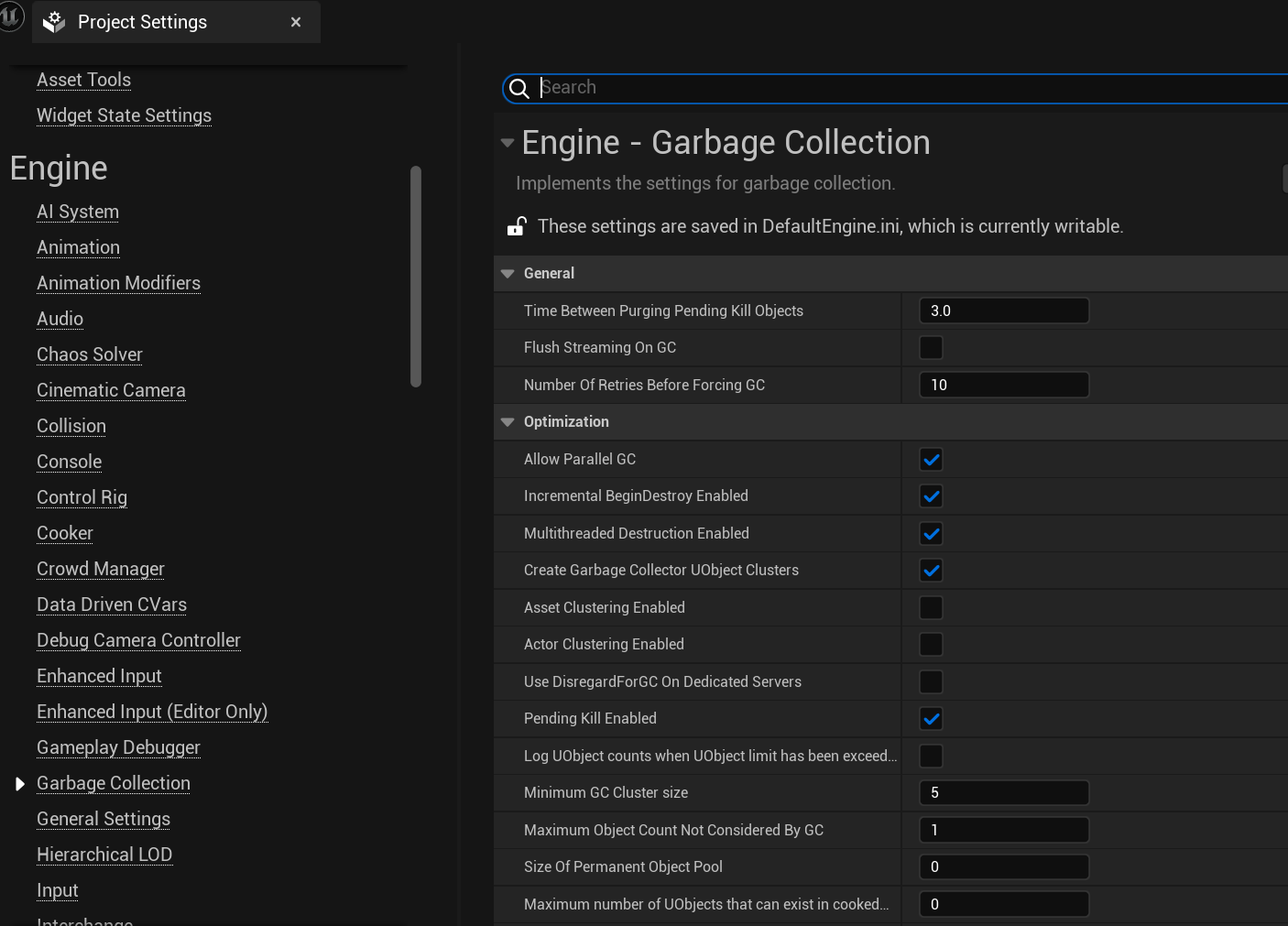Screen dimensions: 1288x926
Task: Disable Allow Parallel GC checkbox
Action: click(x=931, y=460)
